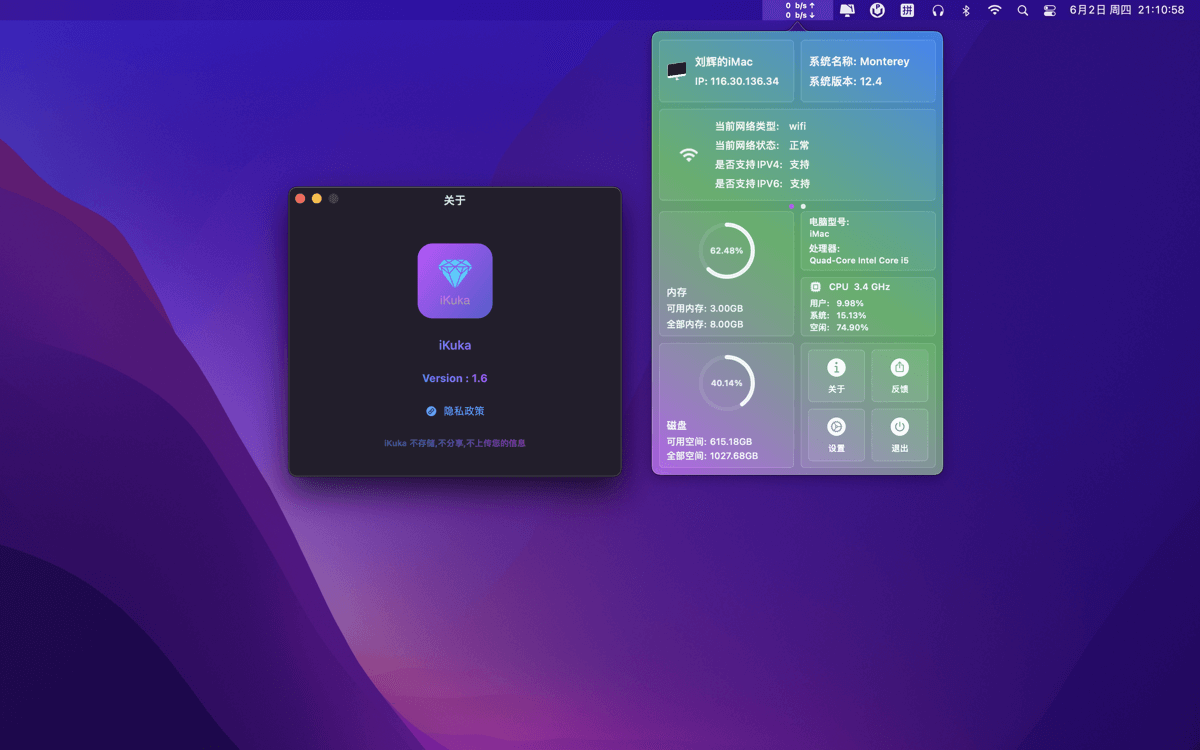This screenshot has height=750, width=1200.
Task: Open the Wi-Fi menu in the menu bar
Action: (994, 10)
